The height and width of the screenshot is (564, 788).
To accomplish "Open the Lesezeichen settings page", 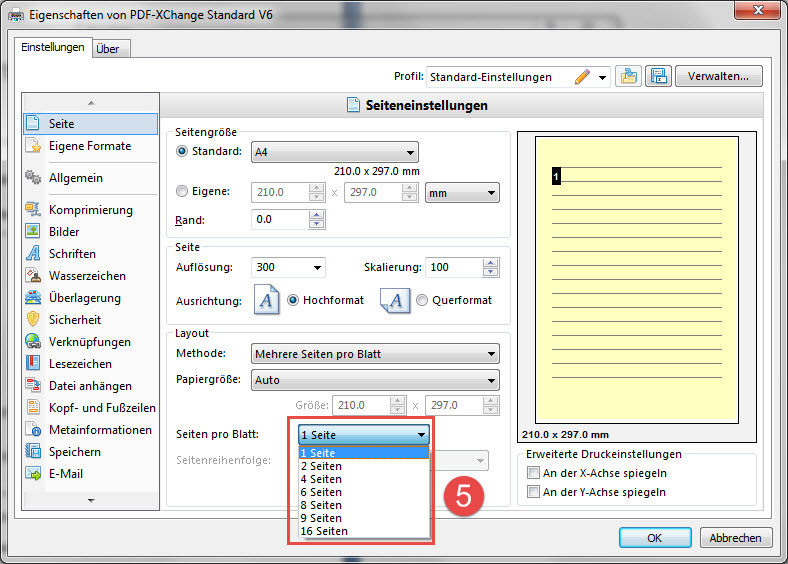I will (90, 363).
